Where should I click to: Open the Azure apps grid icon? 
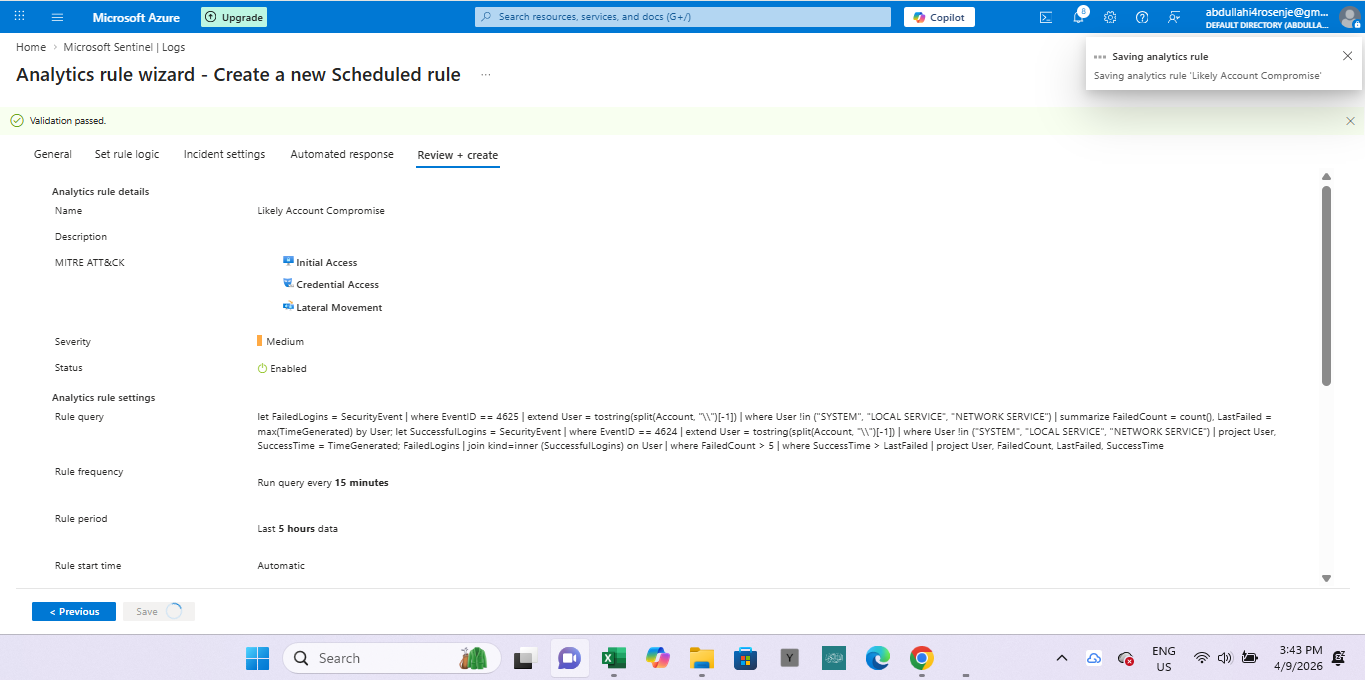coord(19,17)
